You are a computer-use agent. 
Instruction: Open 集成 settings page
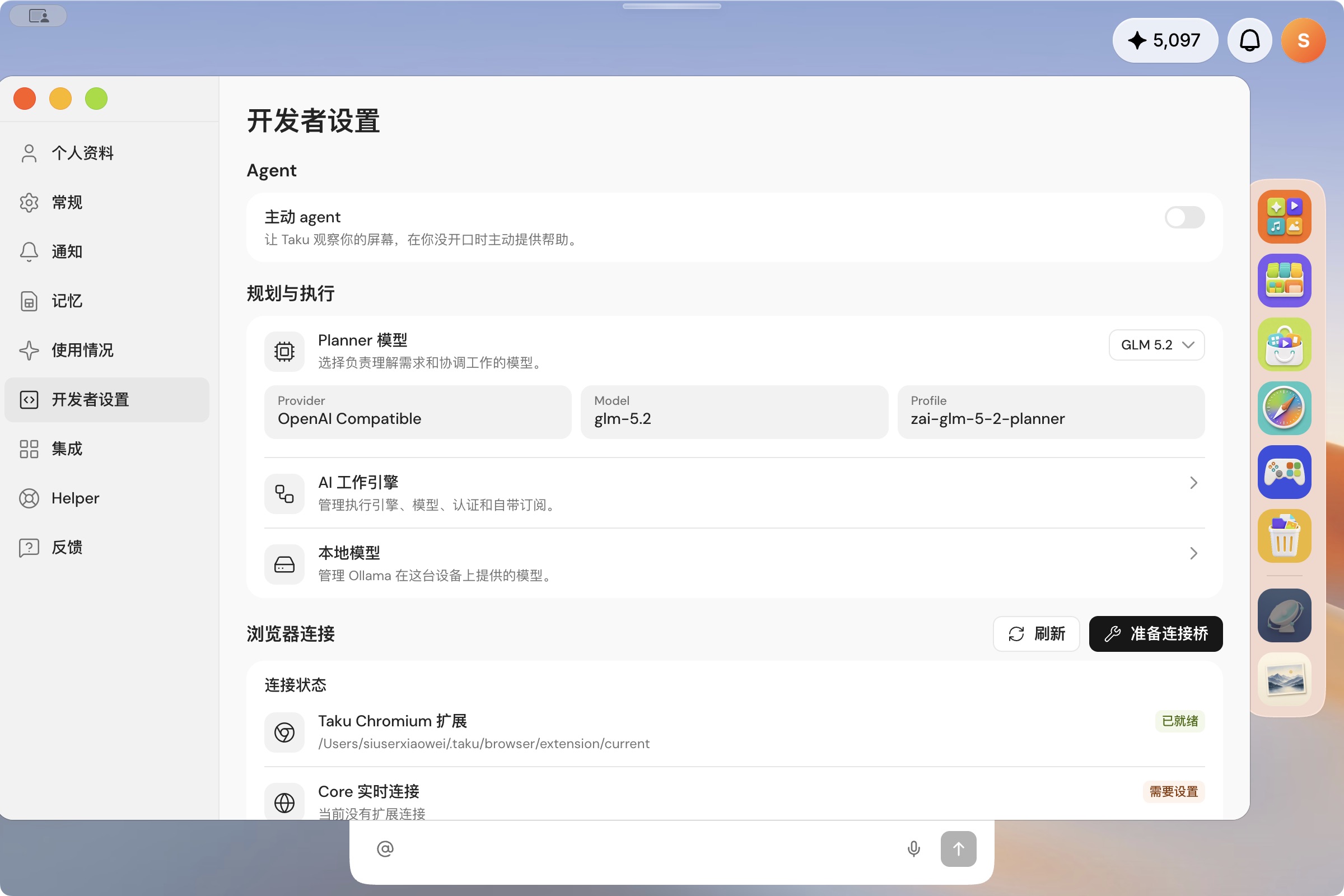click(x=107, y=449)
